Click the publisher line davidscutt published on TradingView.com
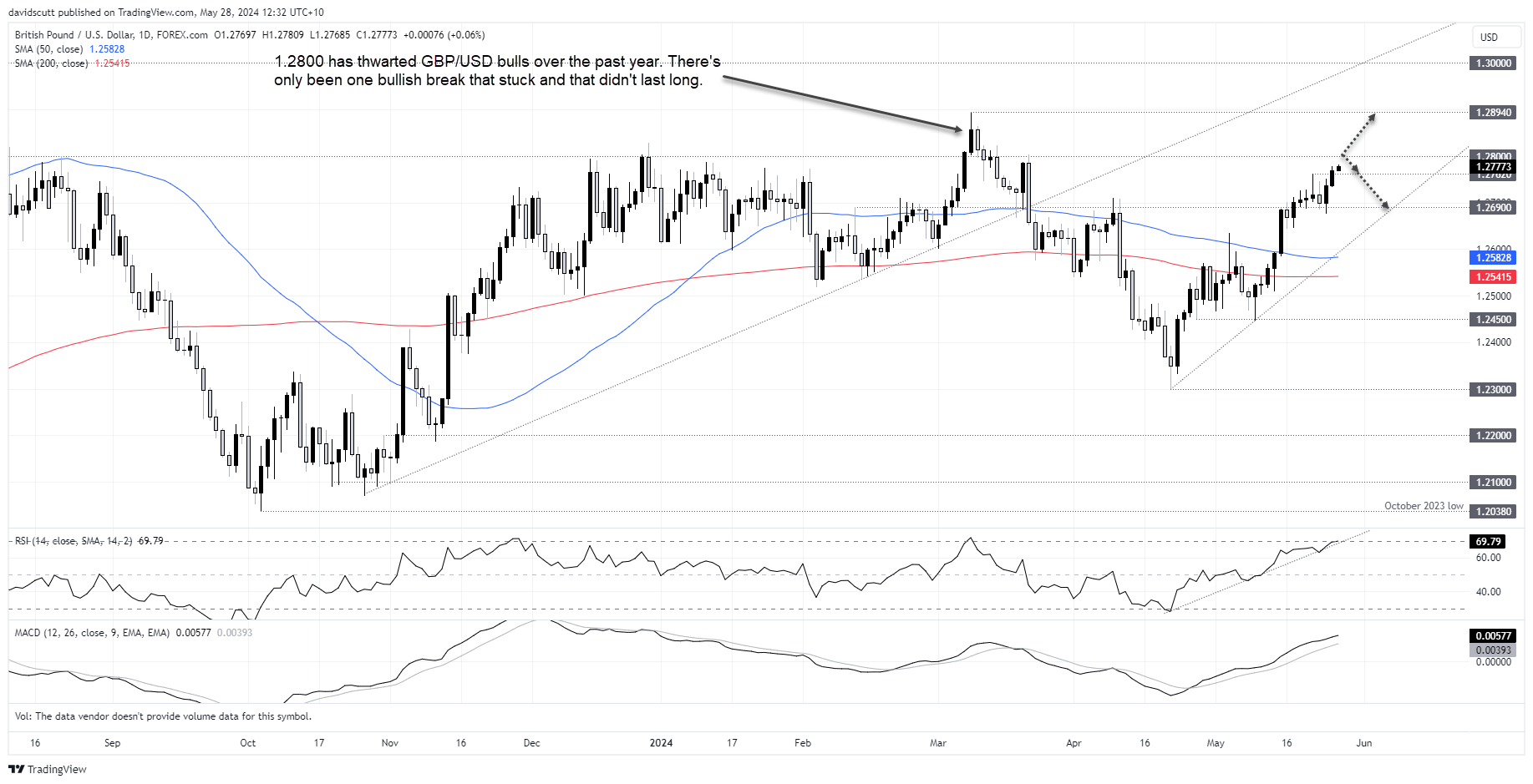This screenshot has width=1533, height=784. point(166,13)
